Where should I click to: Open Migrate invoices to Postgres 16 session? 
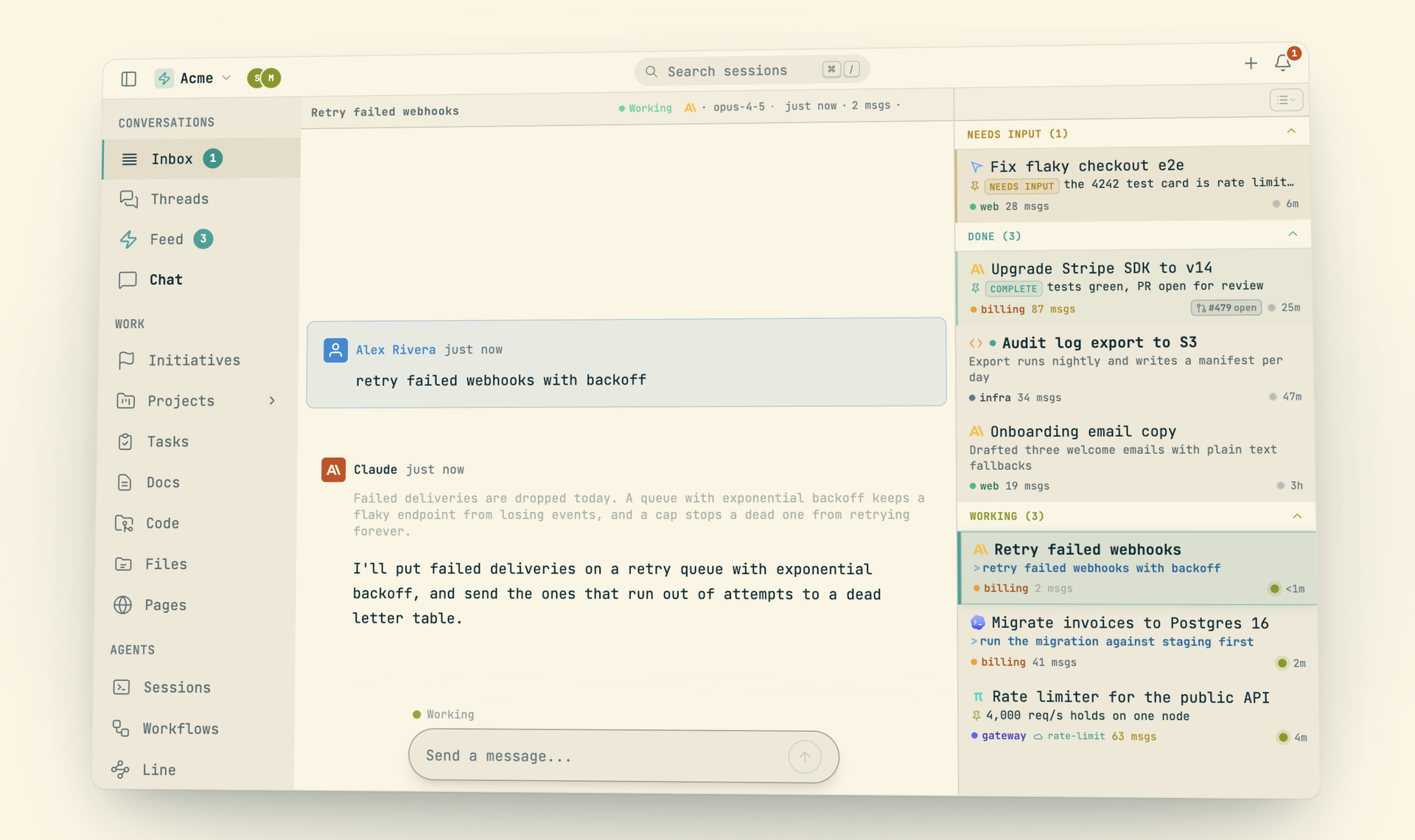pyautogui.click(x=1138, y=642)
